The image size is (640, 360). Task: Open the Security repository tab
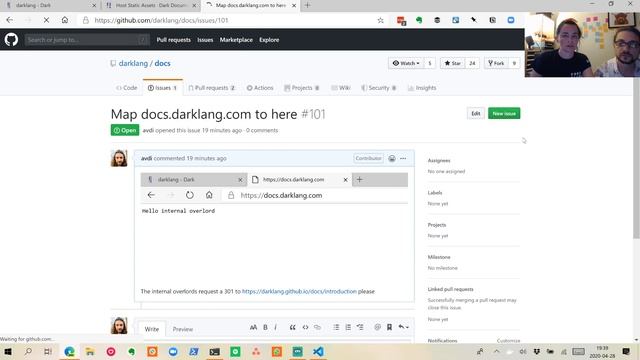coord(379,88)
